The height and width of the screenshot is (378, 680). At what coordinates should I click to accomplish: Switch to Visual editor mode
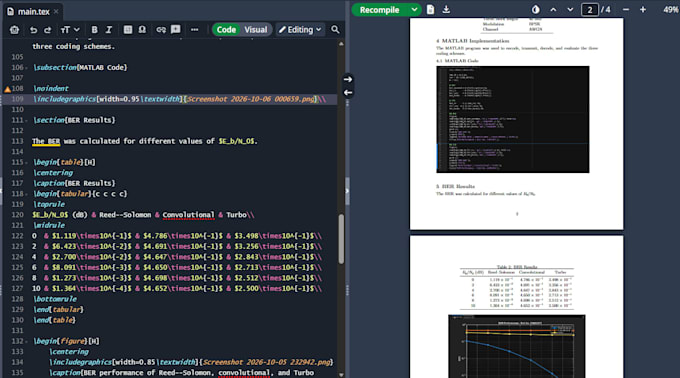click(255, 29)
